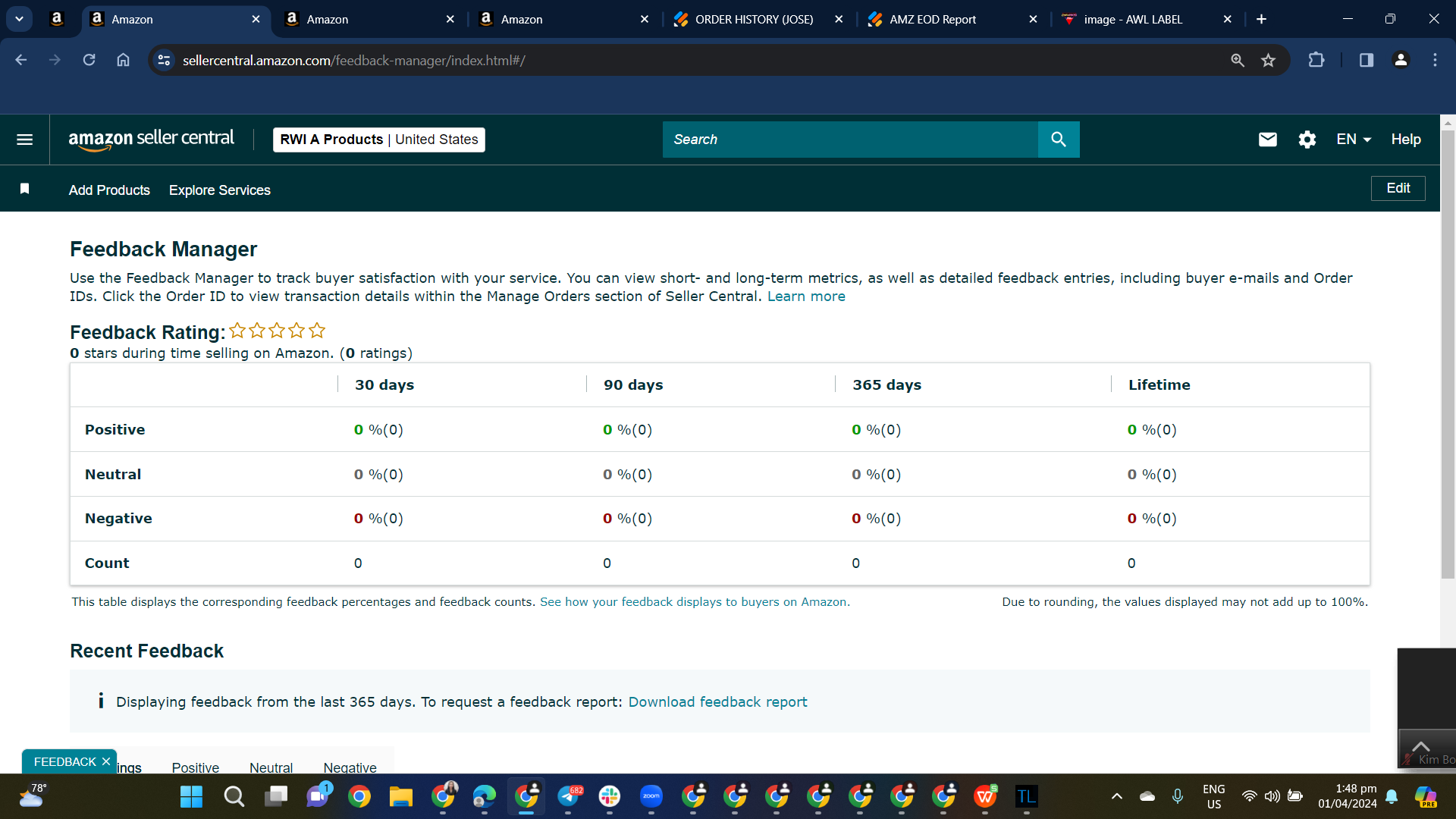The width and height of the screenshot is (1456, 819).
Task: Click the Positive row label in table
Action: pyautogui.click(x=115, y=430)
